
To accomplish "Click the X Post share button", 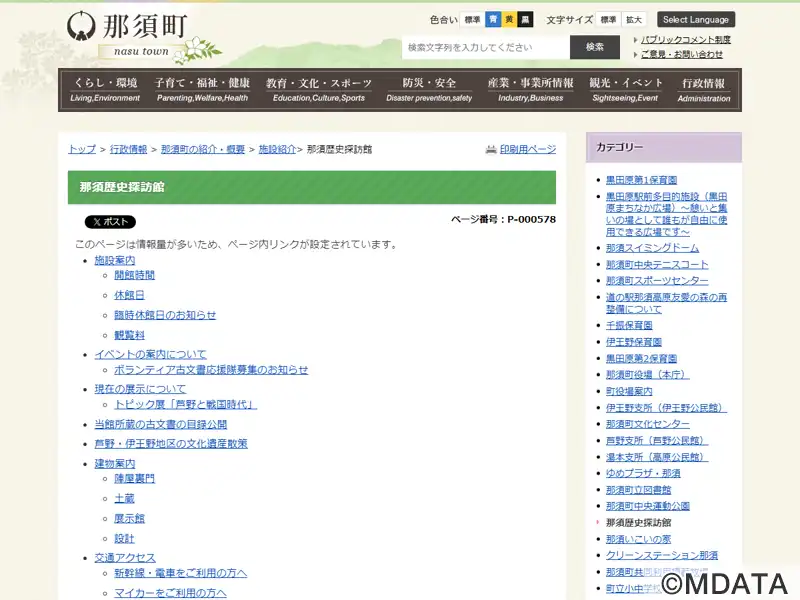I will [110, 222].
